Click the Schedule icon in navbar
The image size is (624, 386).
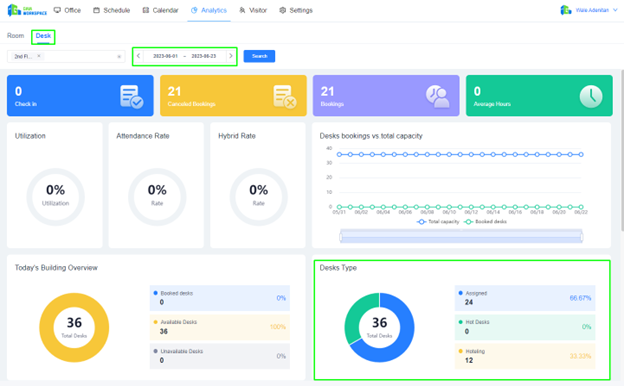coord(96,10)
